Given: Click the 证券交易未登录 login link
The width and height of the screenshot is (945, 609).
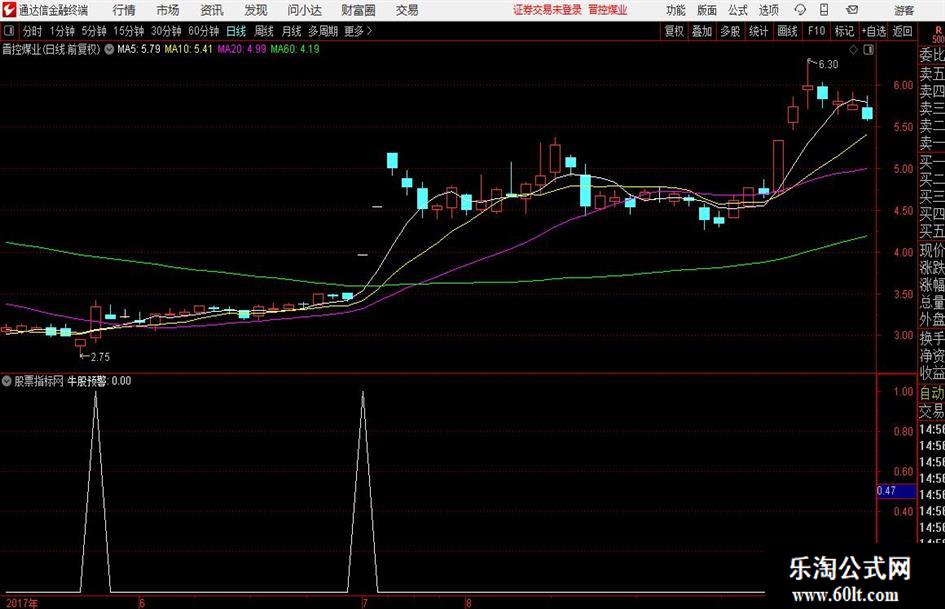Looking at the screenshot, I should [x=548, y=10].
